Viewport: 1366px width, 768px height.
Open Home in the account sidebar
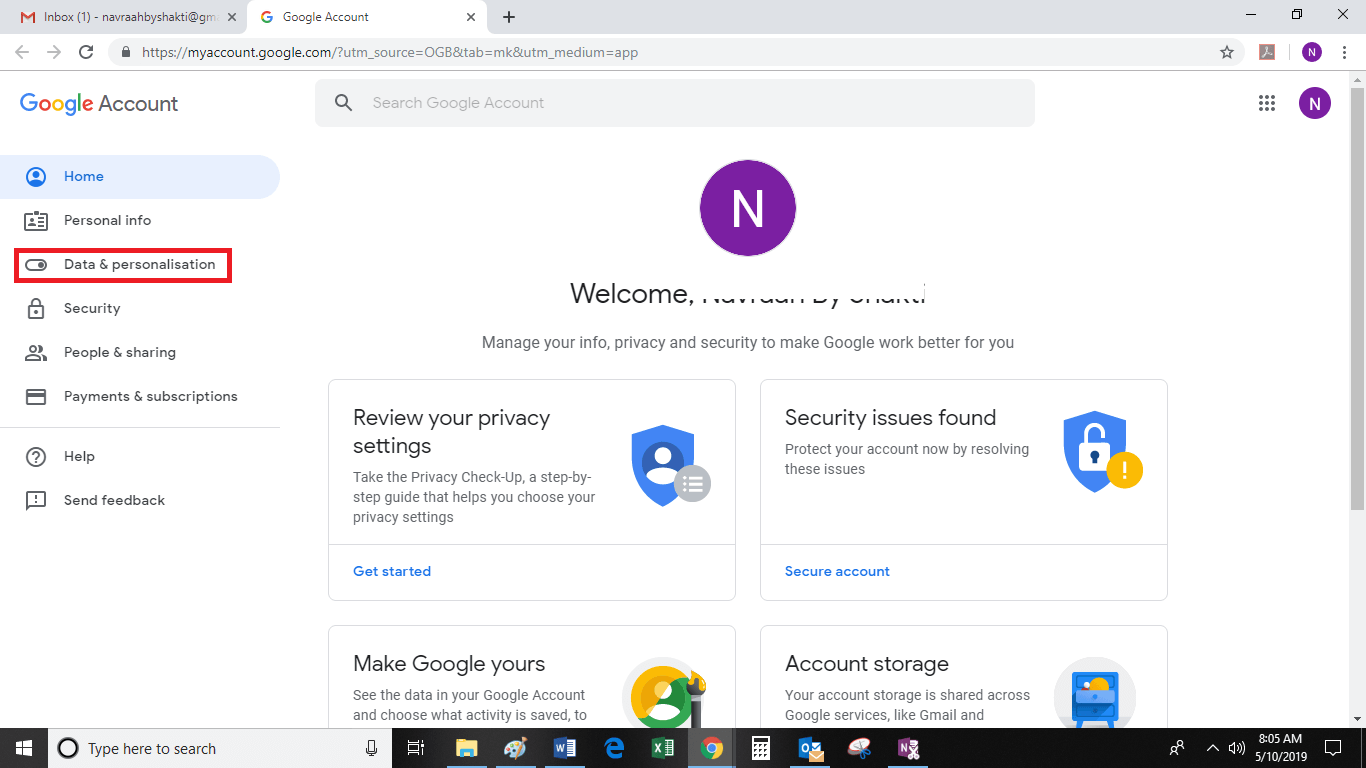(140, 177)
